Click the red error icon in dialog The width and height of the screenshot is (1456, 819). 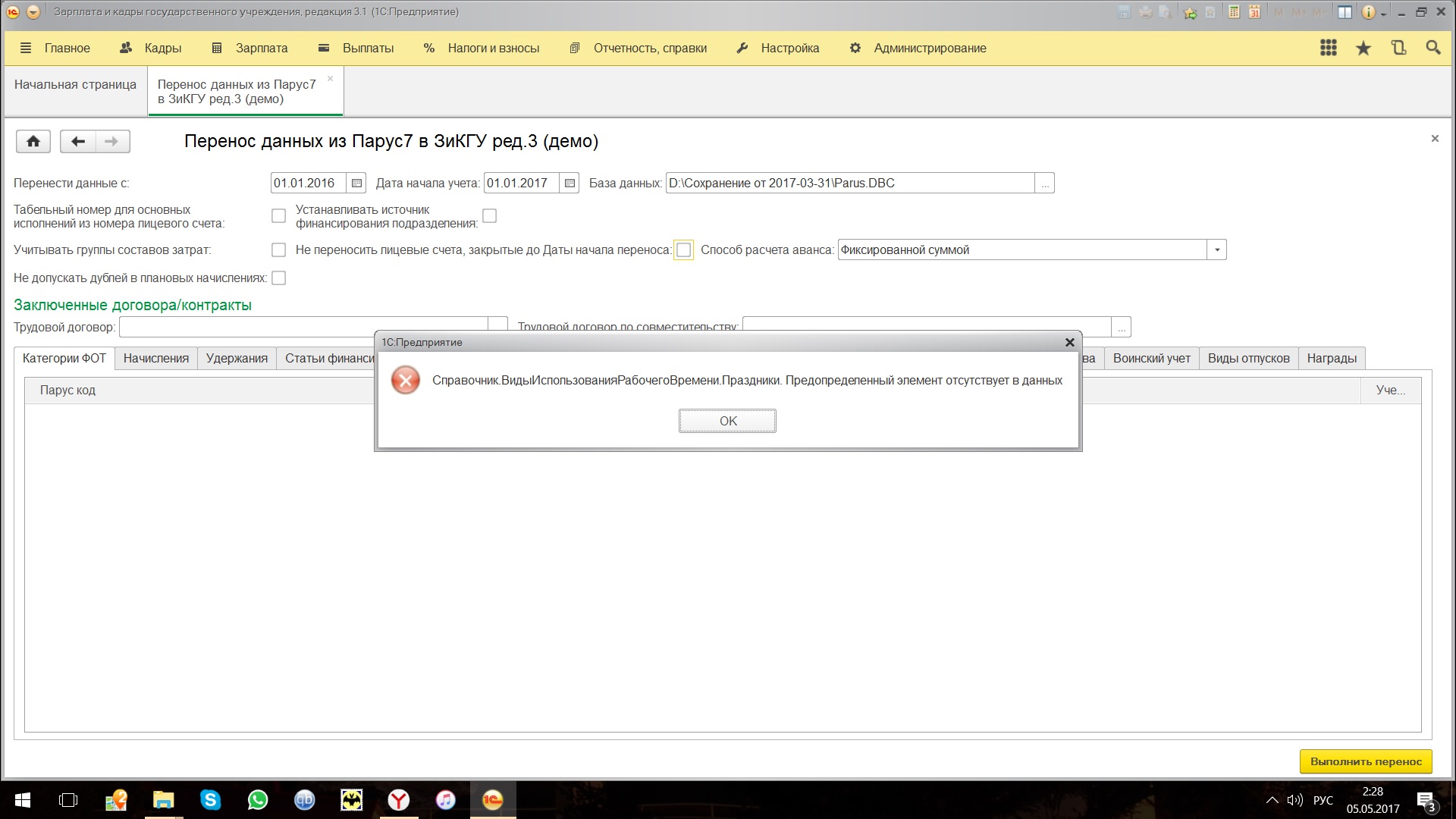[x=406, y=380]
